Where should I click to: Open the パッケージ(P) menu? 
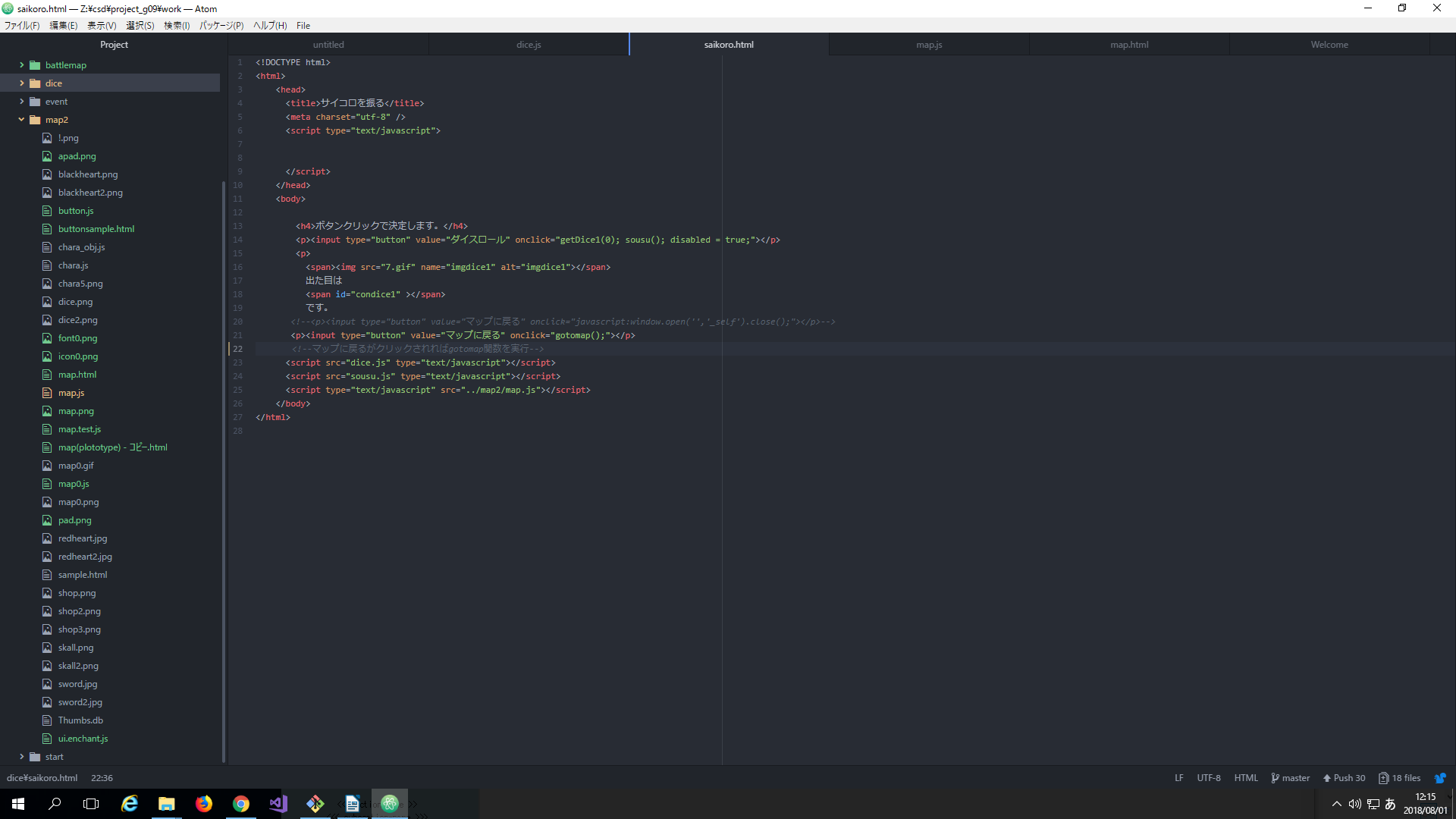coord(221,25)
